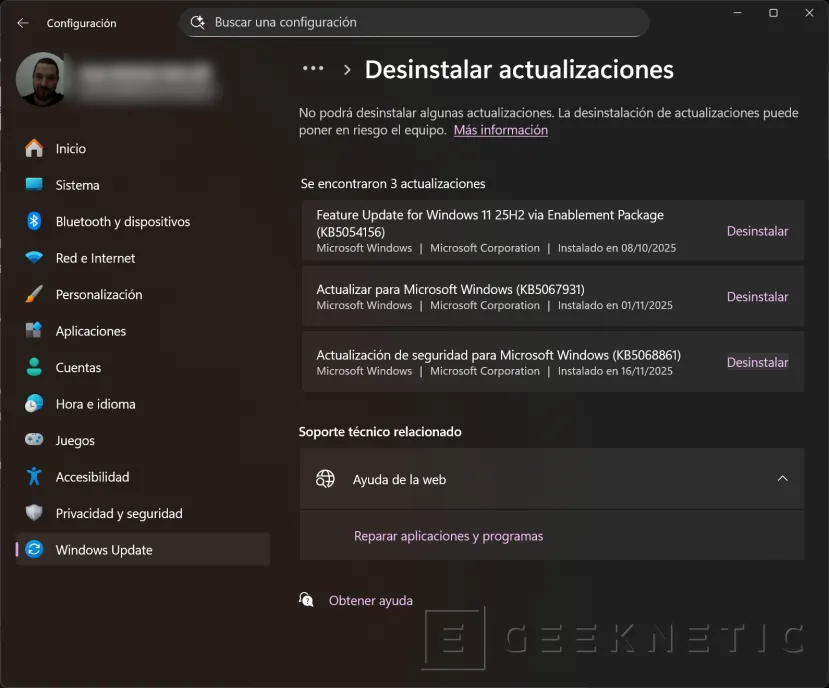Select the Sistema icon in the sidebar
The width and height of the screenshot is (829, 688).
click(34, 185)
